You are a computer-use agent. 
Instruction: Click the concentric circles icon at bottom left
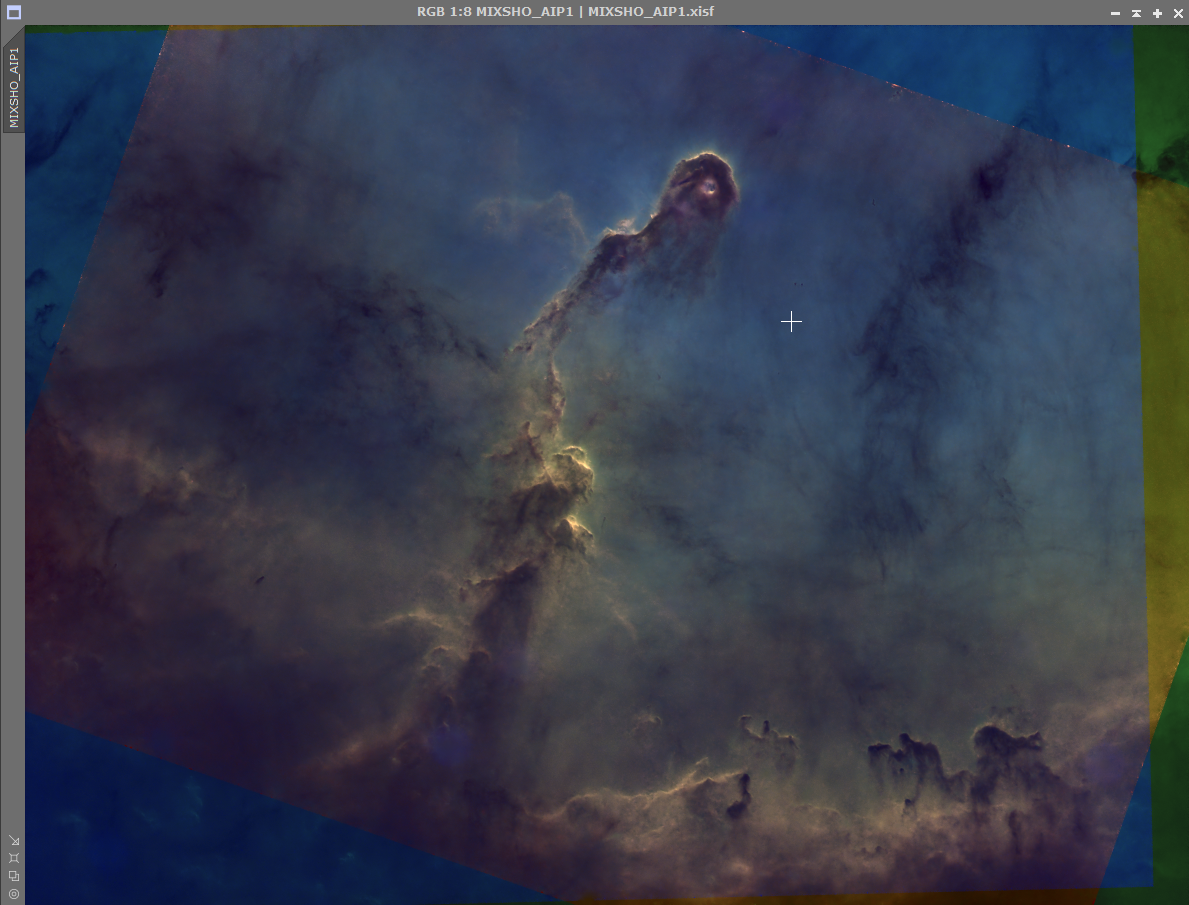click(14, 894)
